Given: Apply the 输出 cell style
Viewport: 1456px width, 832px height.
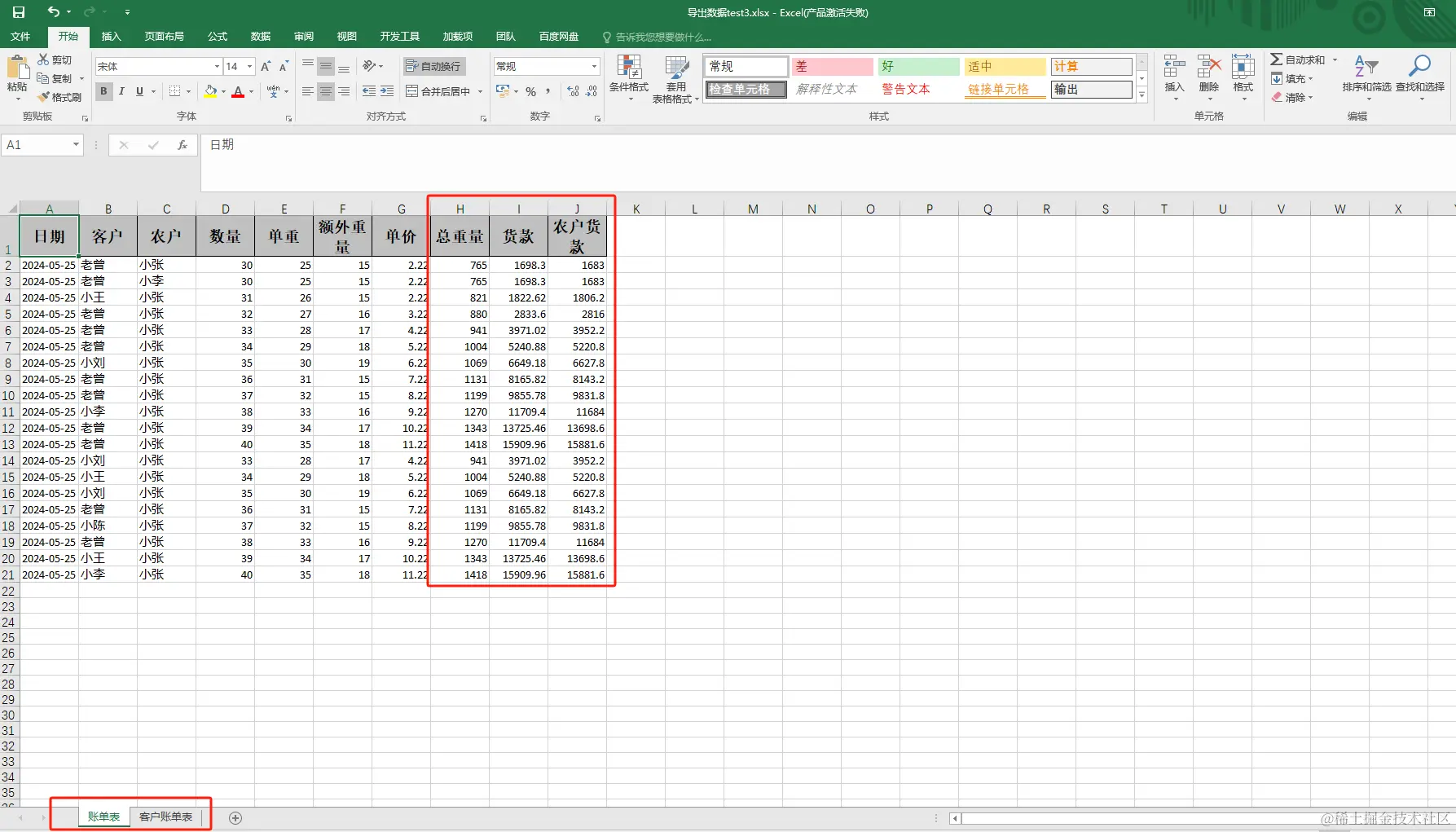Looking at the screenshot, I should click(1091, 90).
